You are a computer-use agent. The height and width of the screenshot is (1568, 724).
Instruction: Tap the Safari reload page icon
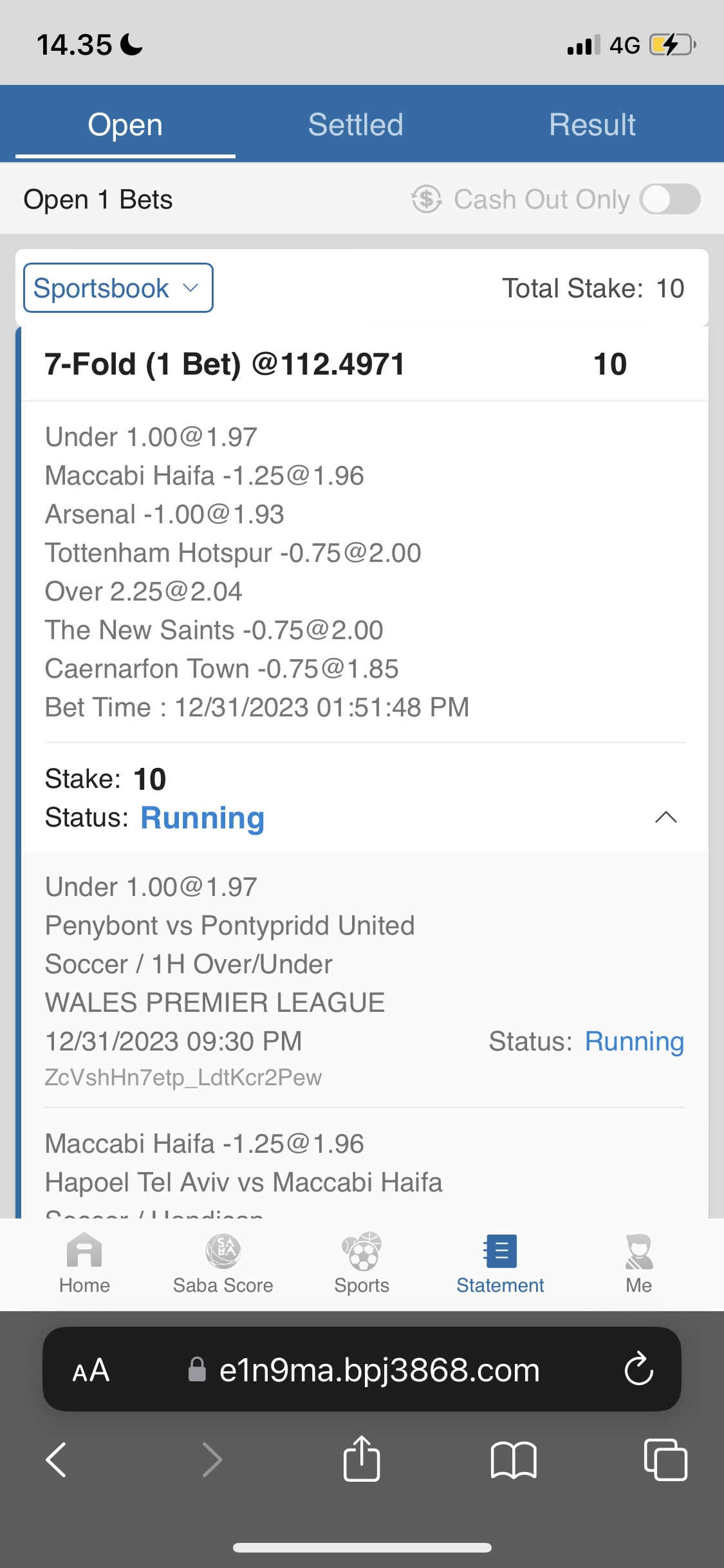[638, 1369]
